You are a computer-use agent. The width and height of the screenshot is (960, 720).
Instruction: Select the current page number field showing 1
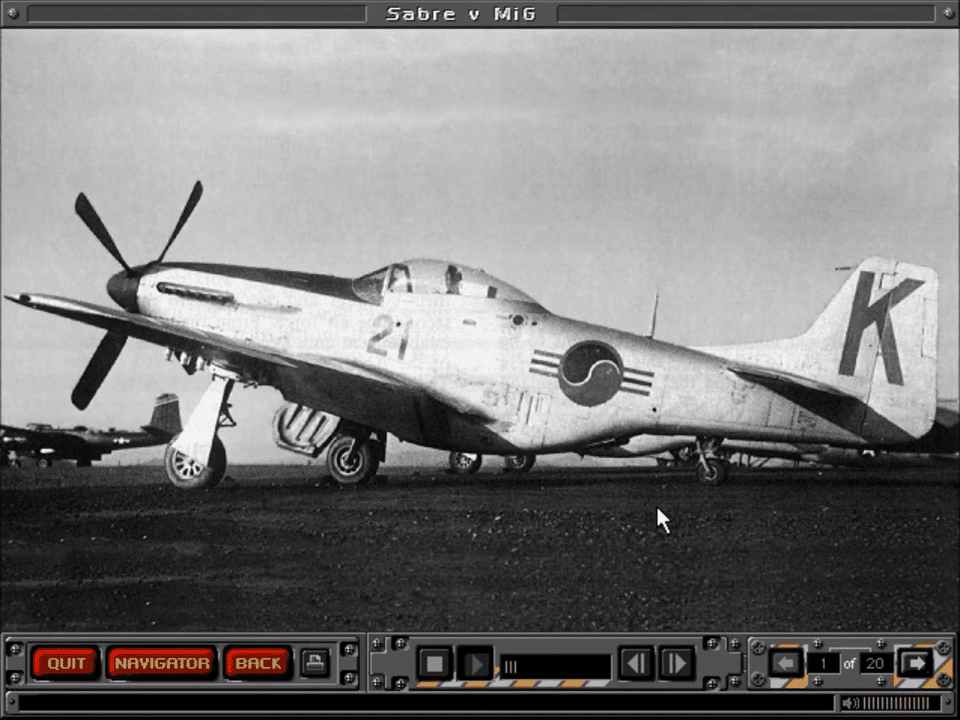[x=823, y=663]
